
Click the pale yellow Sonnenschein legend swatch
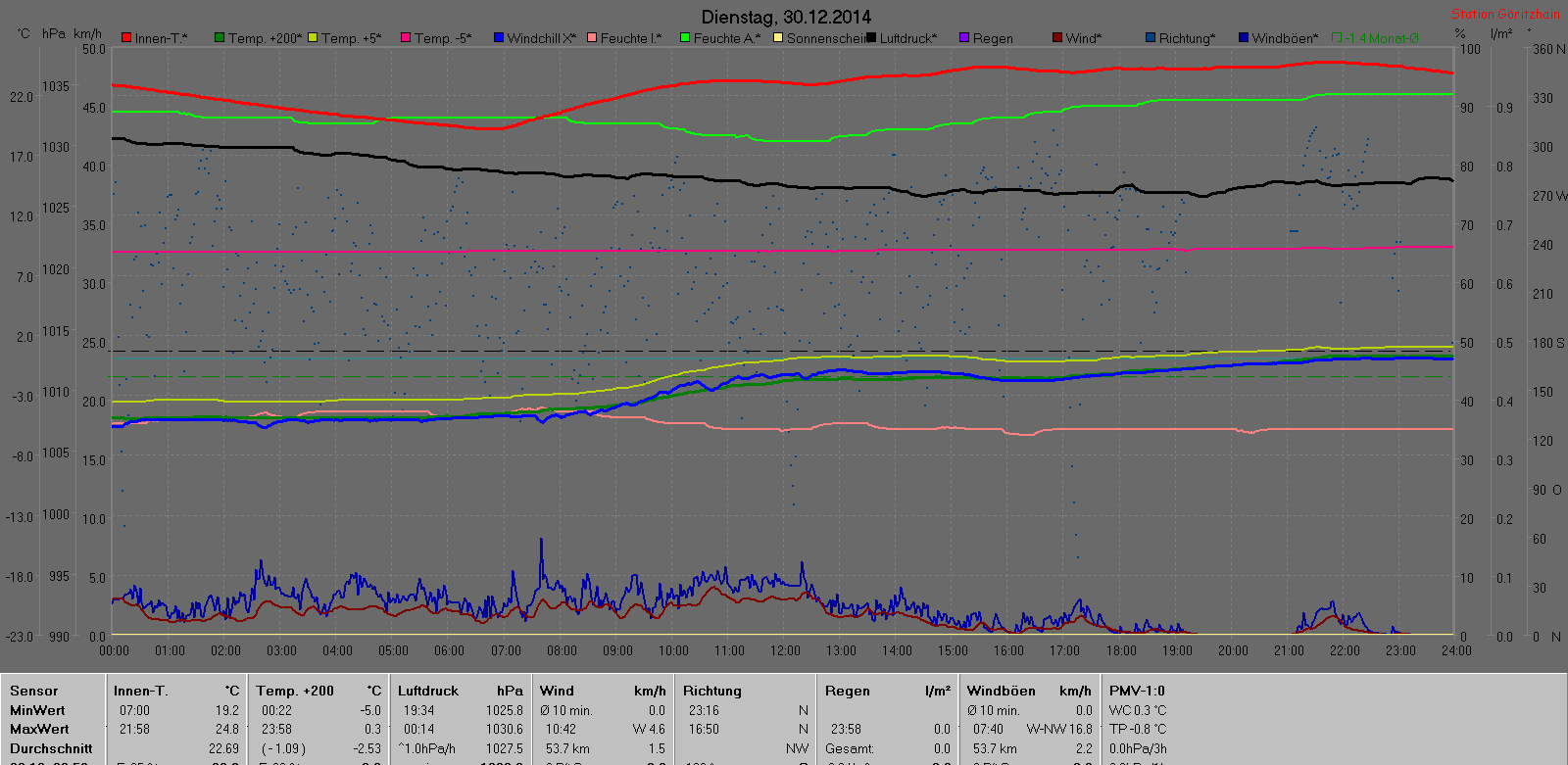778,38
